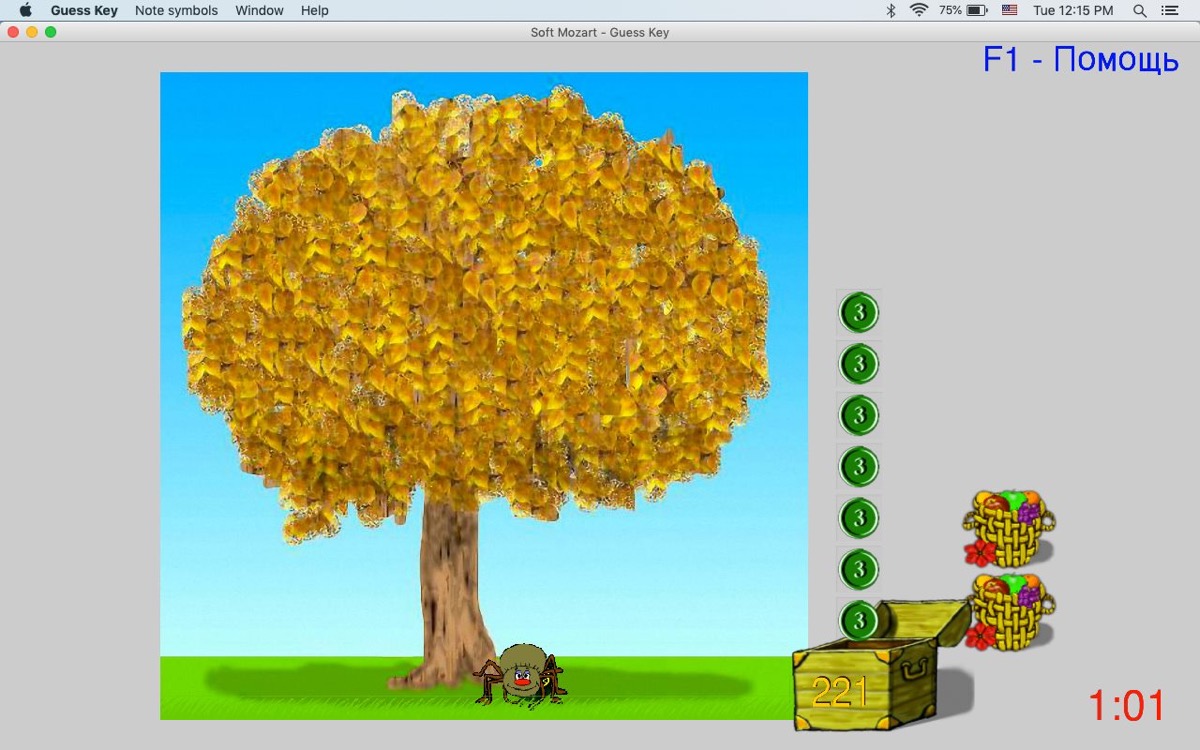Click the spider character under tree
Screen dimensions: 1200x750
(x=520, y=676)
